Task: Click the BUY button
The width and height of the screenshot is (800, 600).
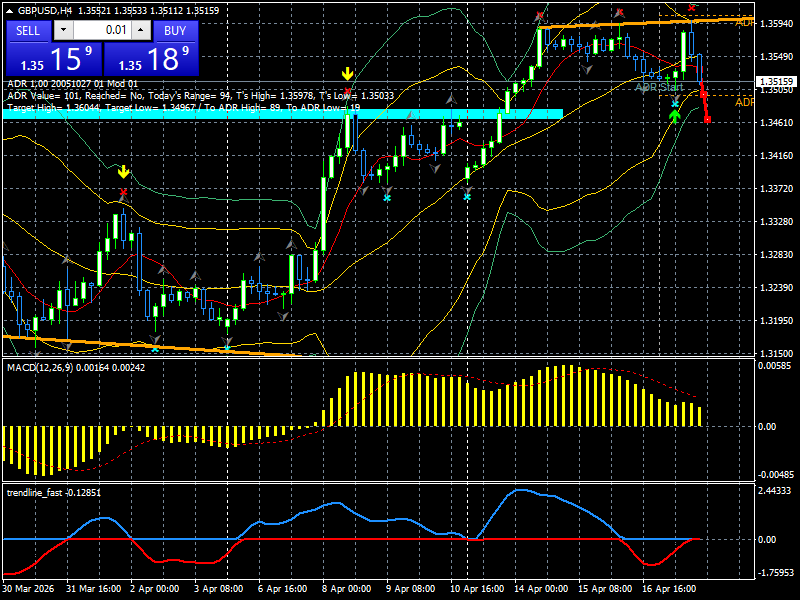Action: tap(175, 31)
